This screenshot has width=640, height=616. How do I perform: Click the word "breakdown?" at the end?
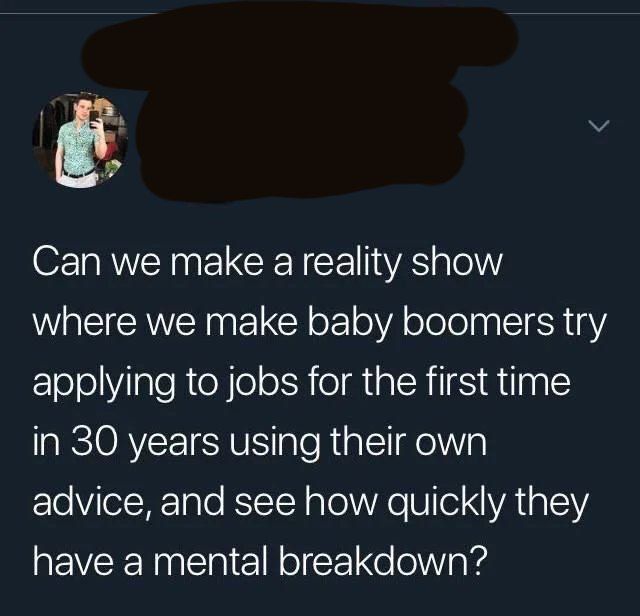pyautogui.click(x=383, y=561)
